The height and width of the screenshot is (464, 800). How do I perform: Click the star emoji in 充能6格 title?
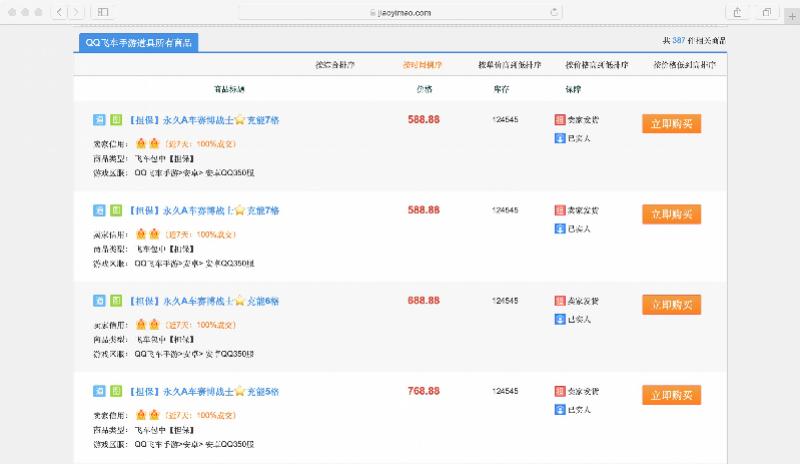[x=240, y=301]
